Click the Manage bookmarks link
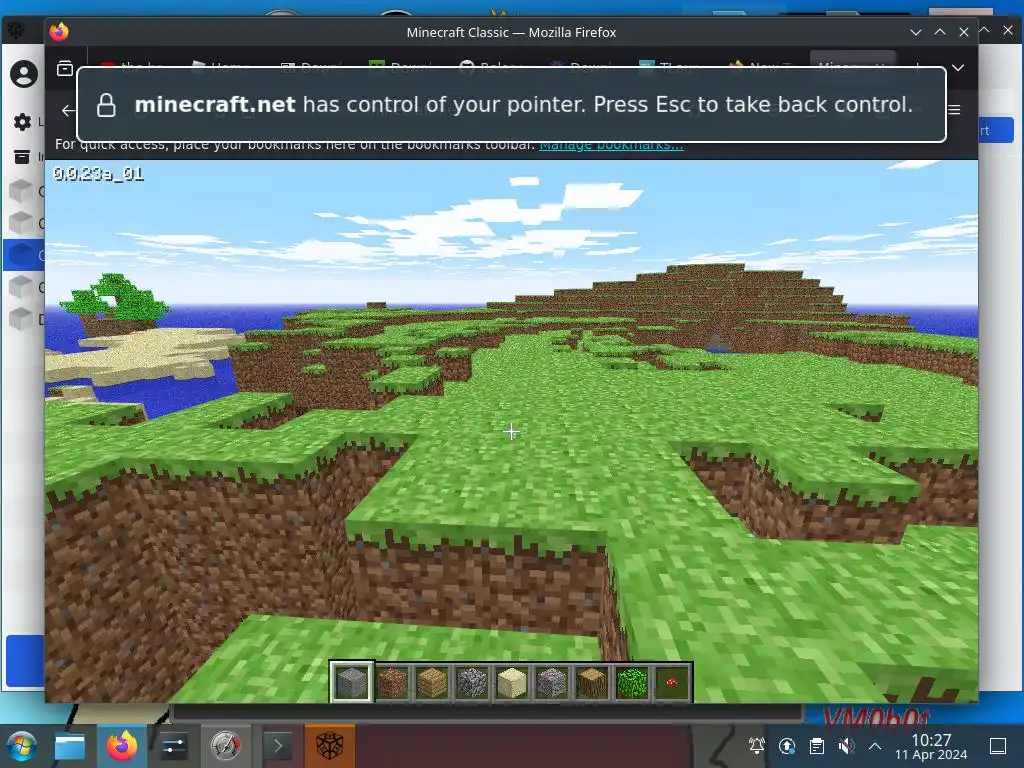 click(611, 145)
